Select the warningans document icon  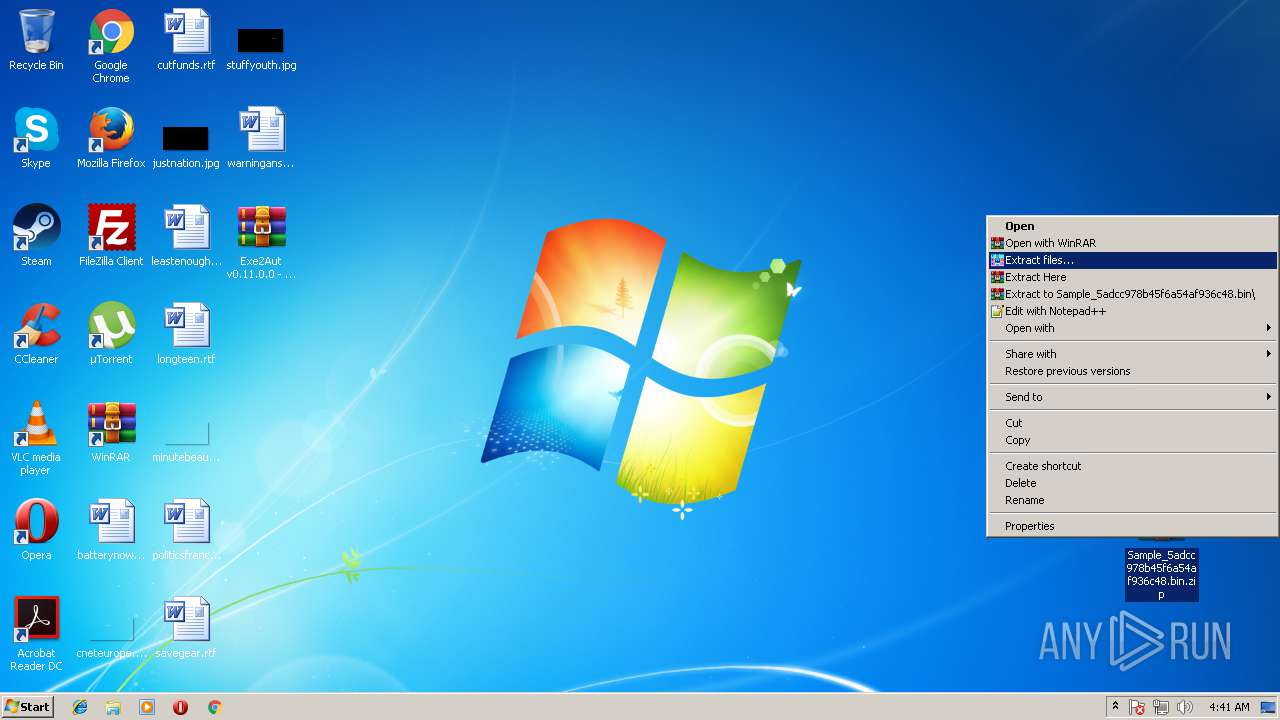261,139
